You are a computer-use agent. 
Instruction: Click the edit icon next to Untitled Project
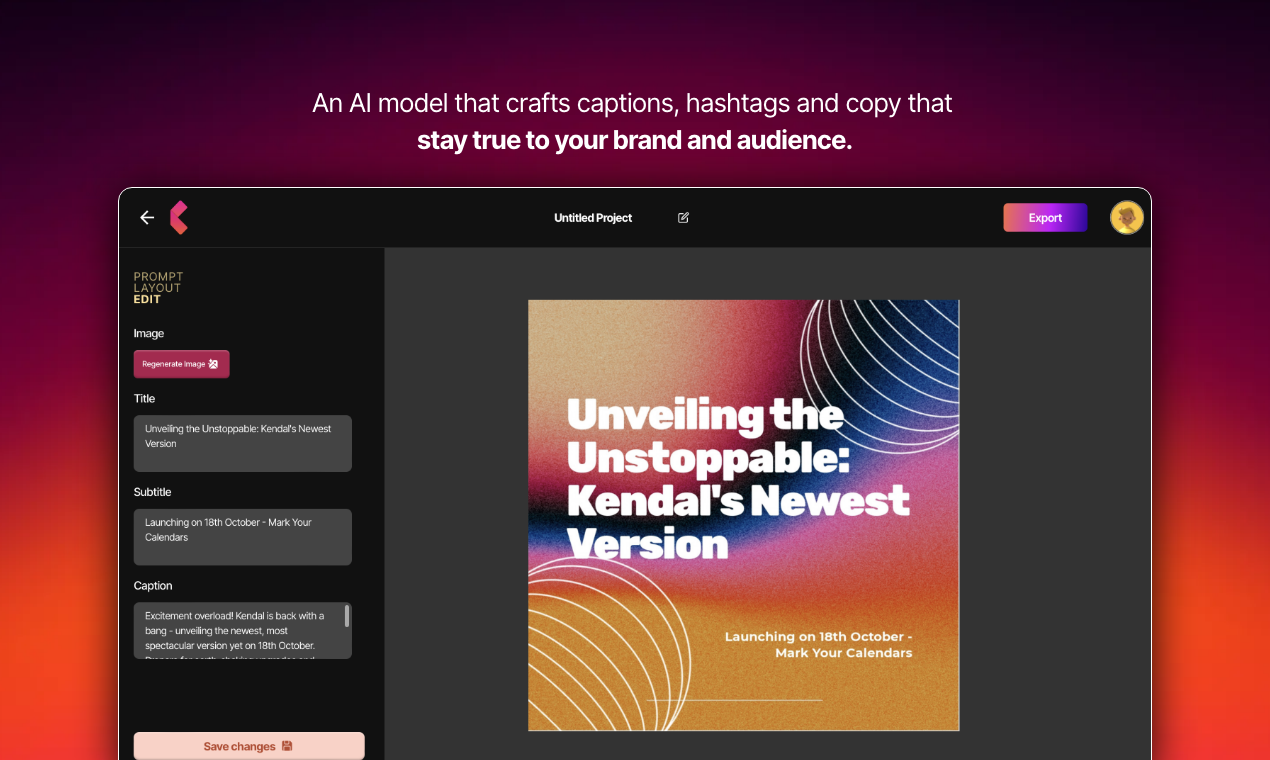tap(684, 217)
